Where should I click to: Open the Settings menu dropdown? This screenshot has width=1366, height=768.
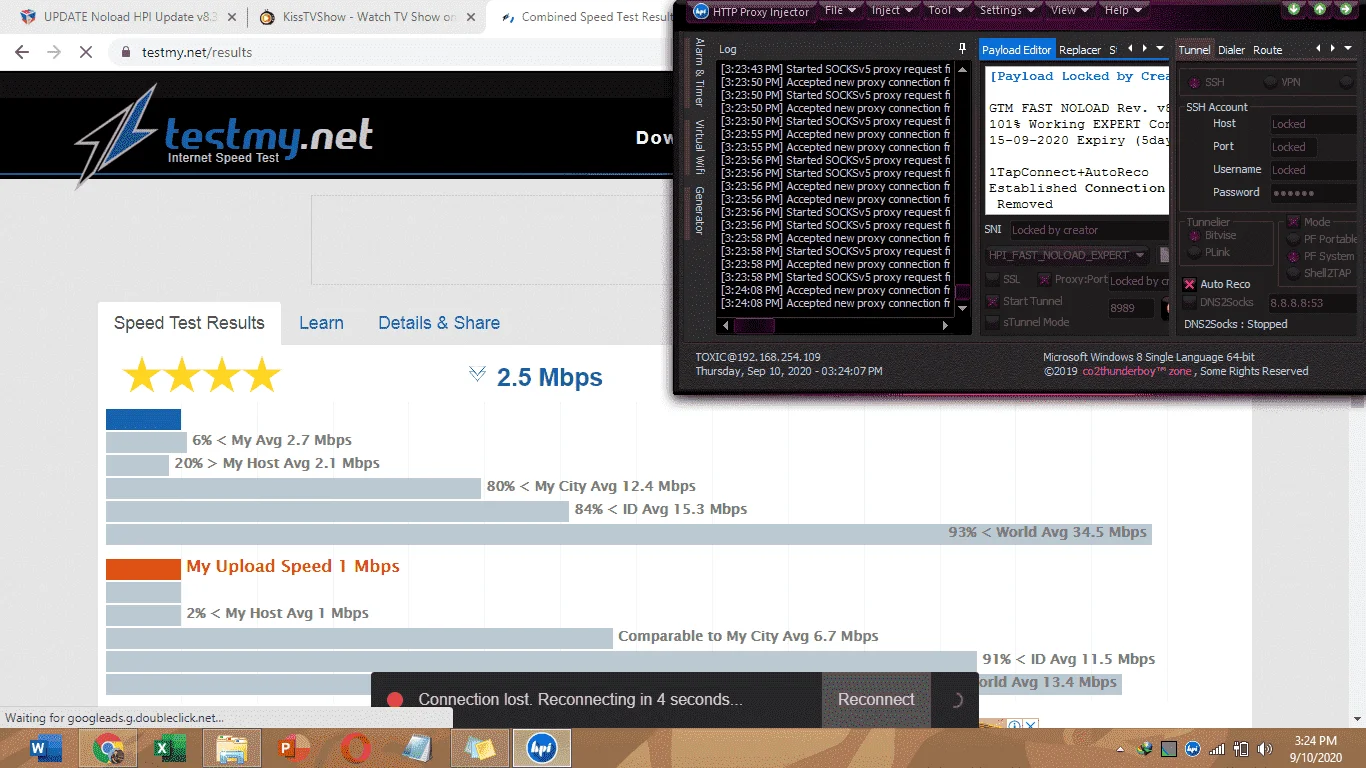1007,10
